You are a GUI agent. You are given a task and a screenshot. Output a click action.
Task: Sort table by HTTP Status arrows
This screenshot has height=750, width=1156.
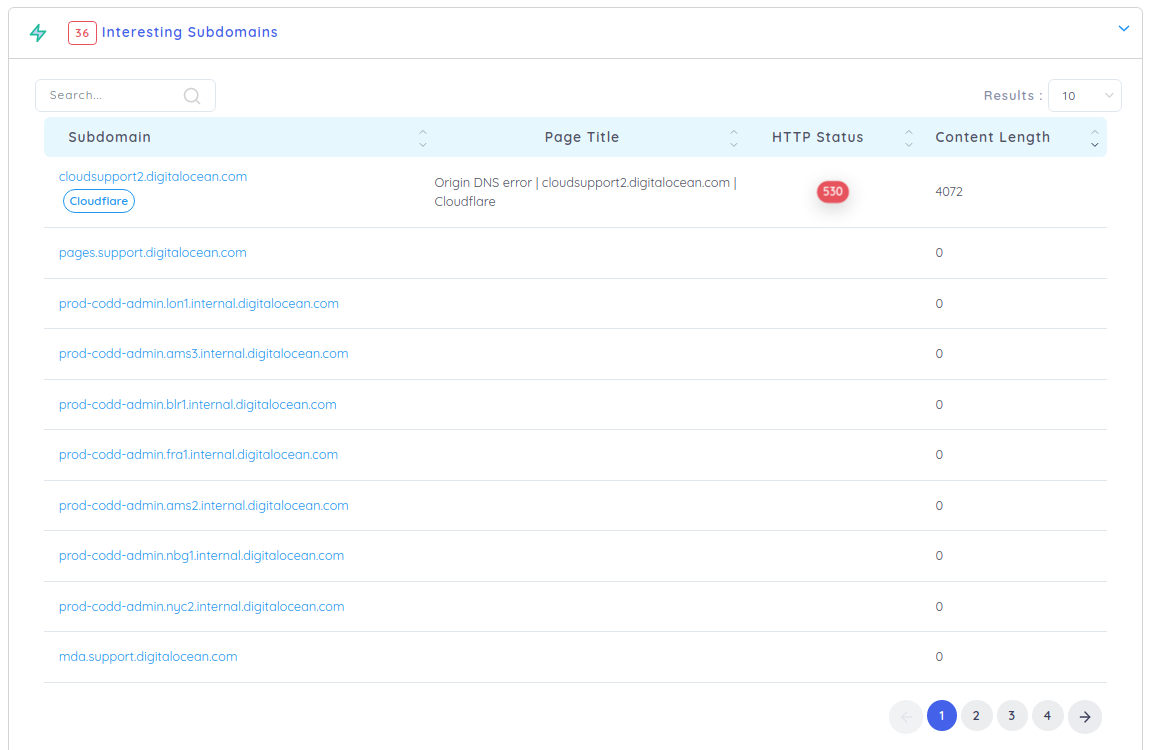[x=908, y=138]
